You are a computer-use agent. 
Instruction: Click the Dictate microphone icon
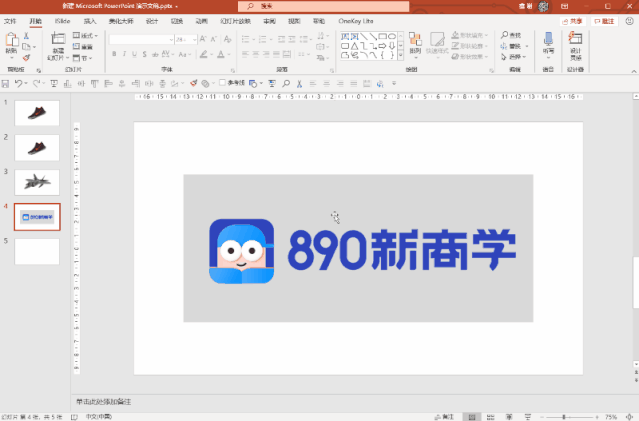pyautogui.click(x=548, y=39)
